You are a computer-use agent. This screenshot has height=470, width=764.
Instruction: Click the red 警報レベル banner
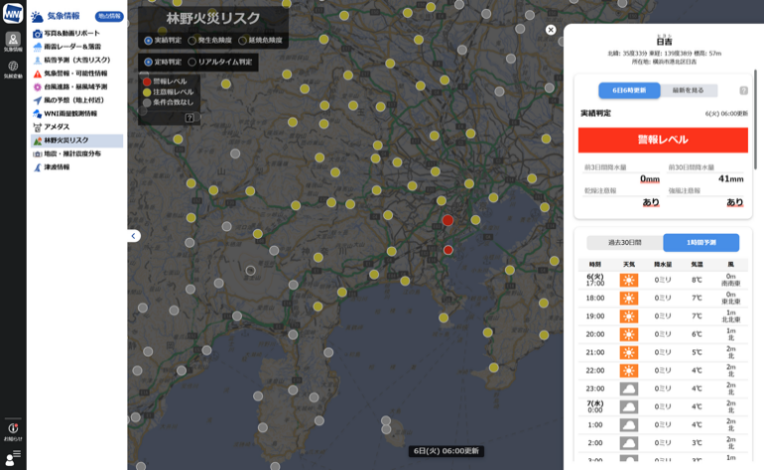point(663,140)
